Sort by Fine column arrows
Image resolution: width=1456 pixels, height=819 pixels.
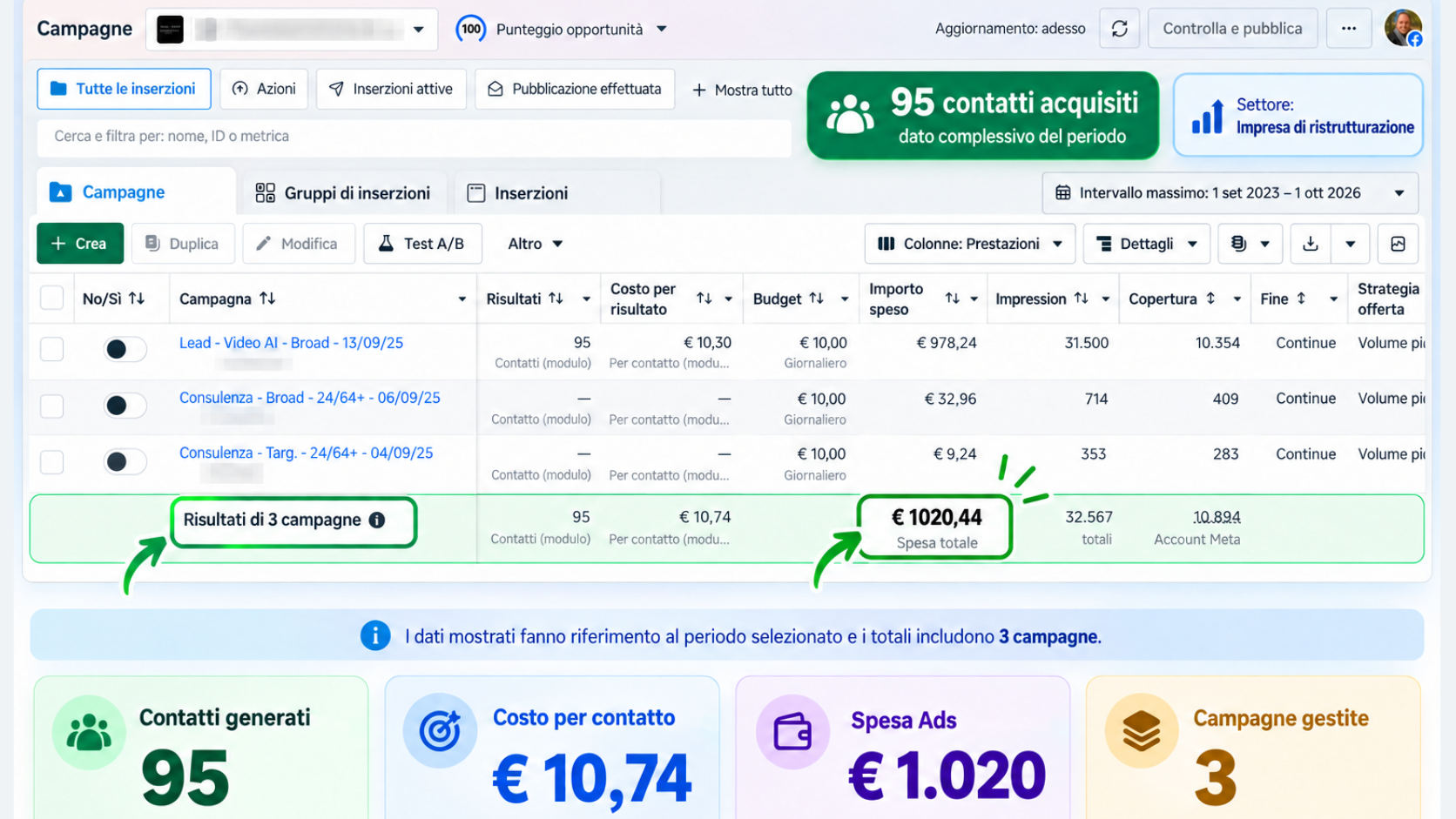point(1301,299)
